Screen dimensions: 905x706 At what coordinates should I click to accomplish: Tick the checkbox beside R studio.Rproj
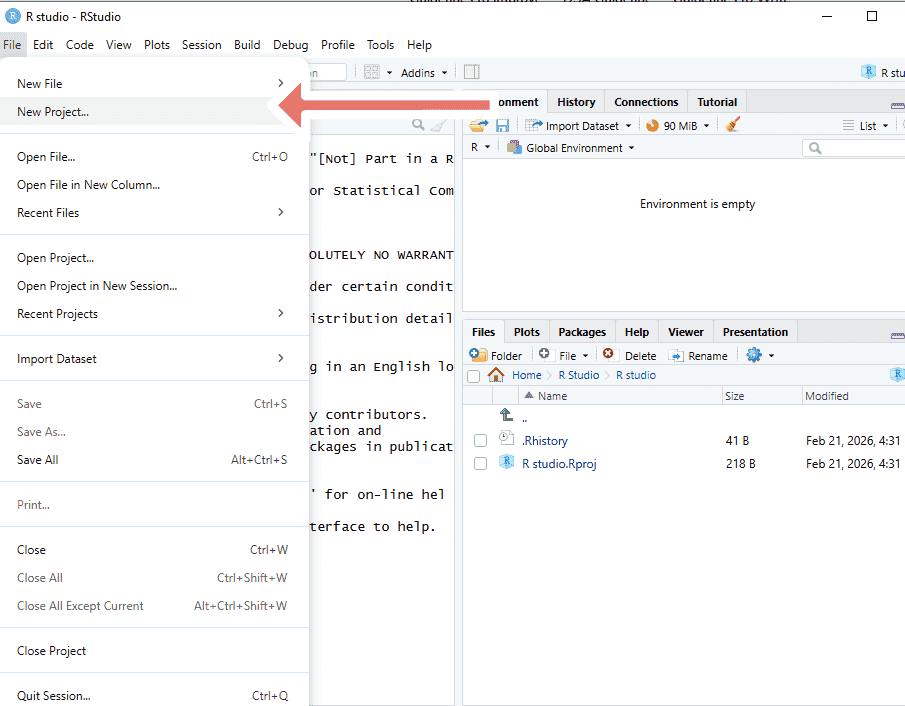[480, 464]
